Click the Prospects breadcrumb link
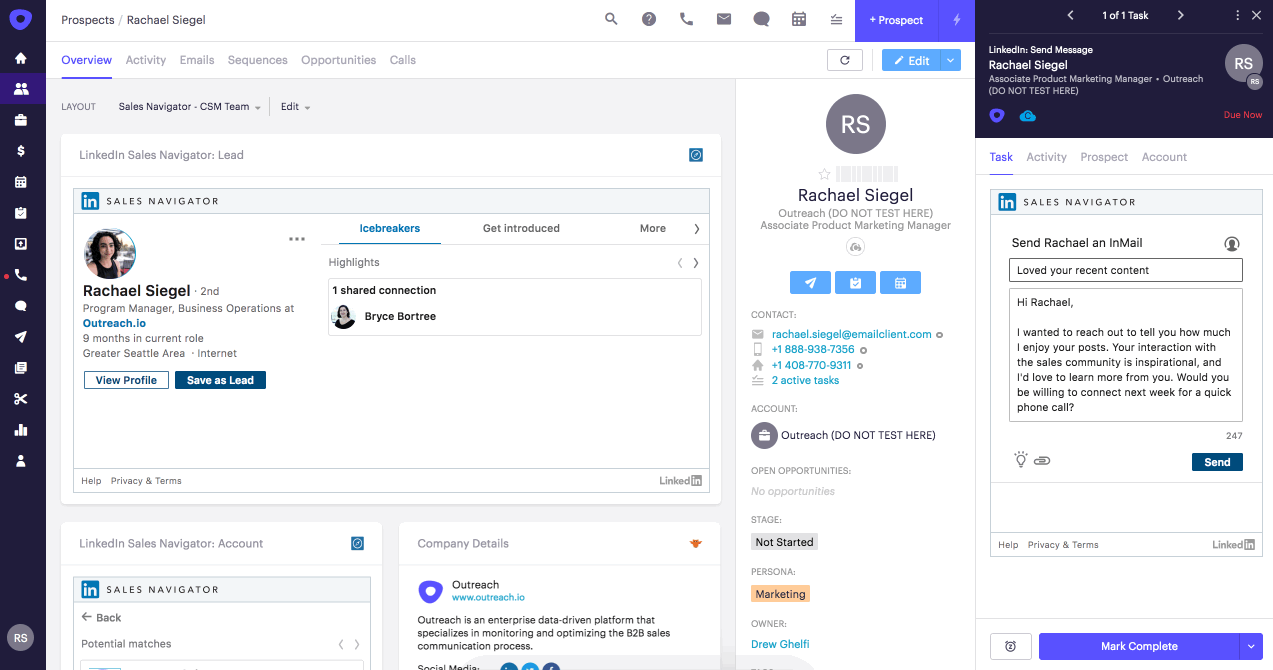 88,20
